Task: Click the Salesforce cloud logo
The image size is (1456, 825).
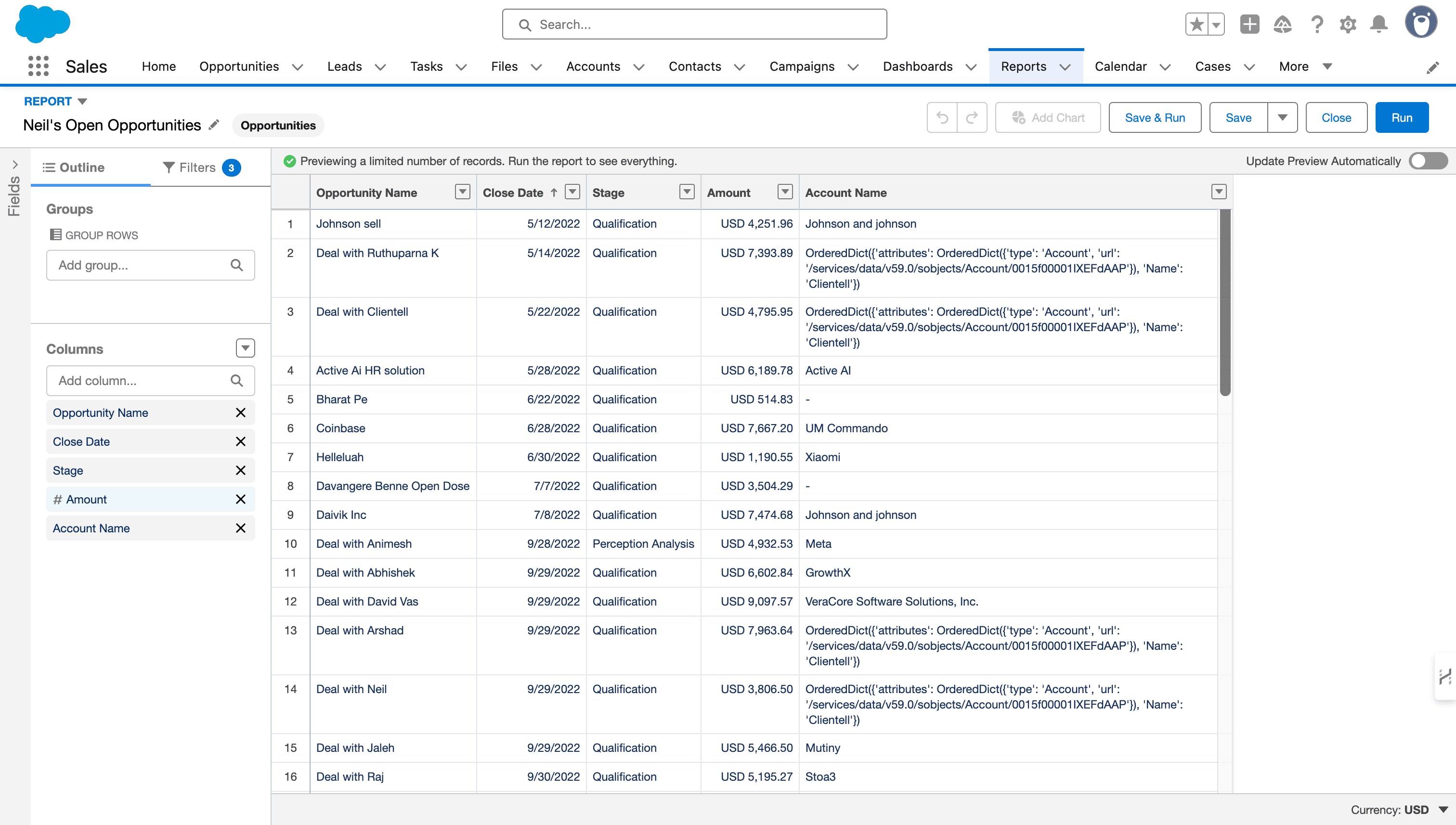Action: [42, 24]
